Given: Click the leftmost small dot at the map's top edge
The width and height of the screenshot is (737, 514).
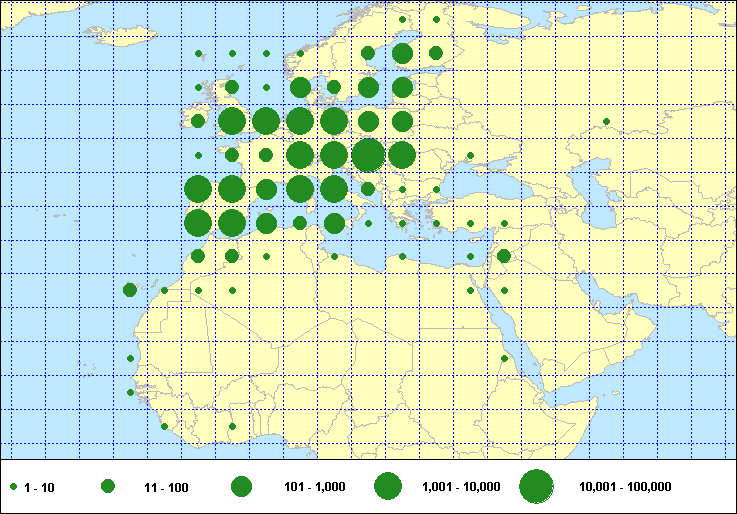Looking at the screenshot, I should click(402, 19).
